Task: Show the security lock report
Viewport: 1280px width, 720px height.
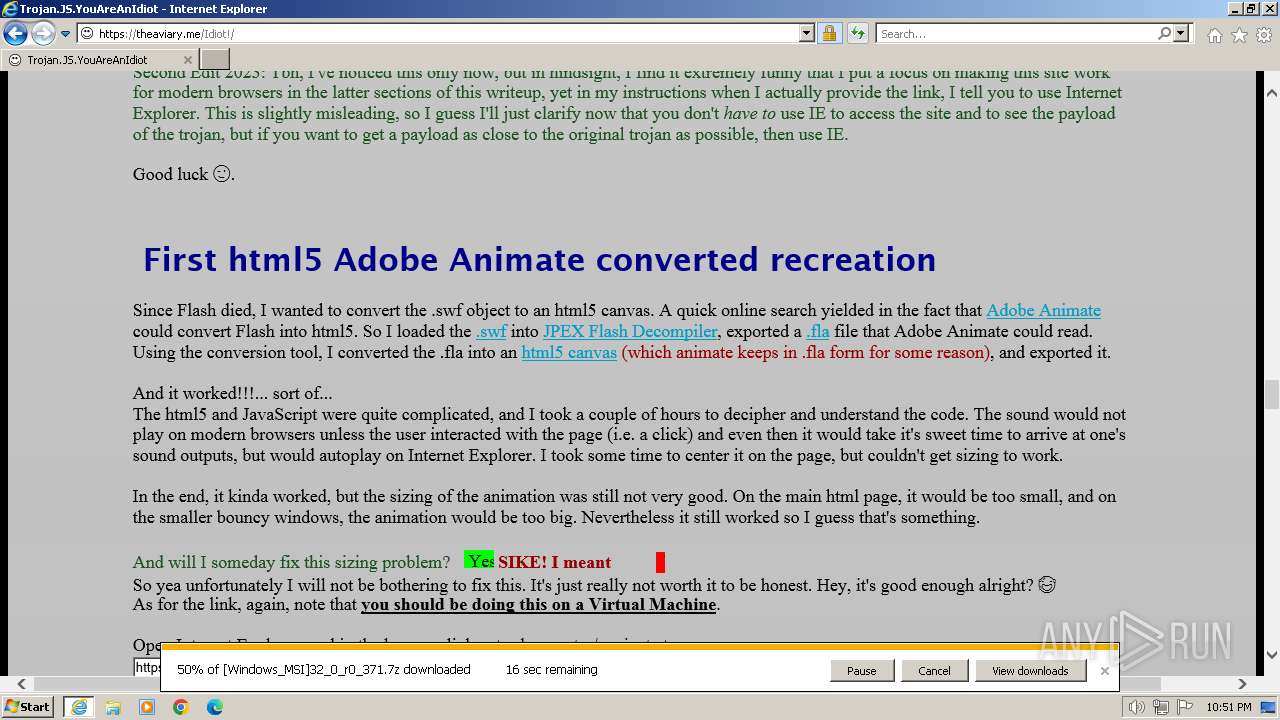Action: [829, 33]
